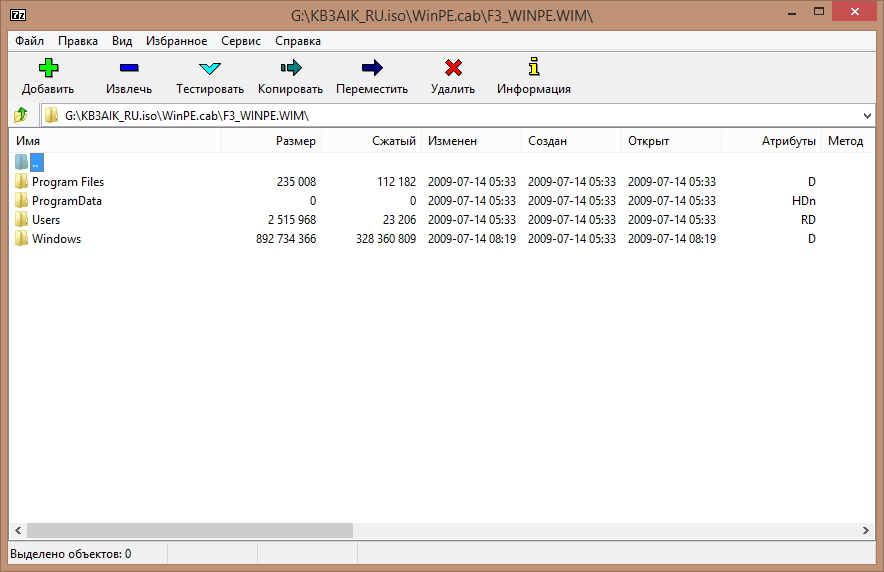Click Windows modified date '2009-07-14 08:19'
884x572 pixels.
point(472,238)
